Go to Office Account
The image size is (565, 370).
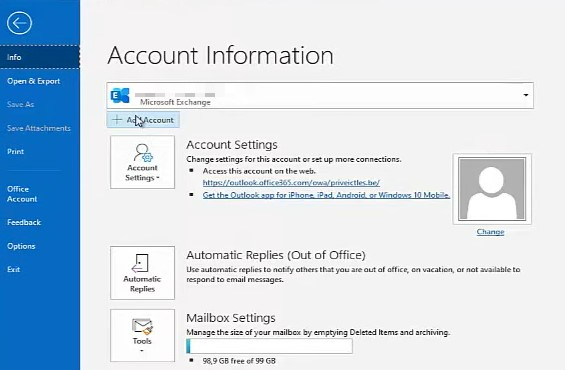click(22, 194)
